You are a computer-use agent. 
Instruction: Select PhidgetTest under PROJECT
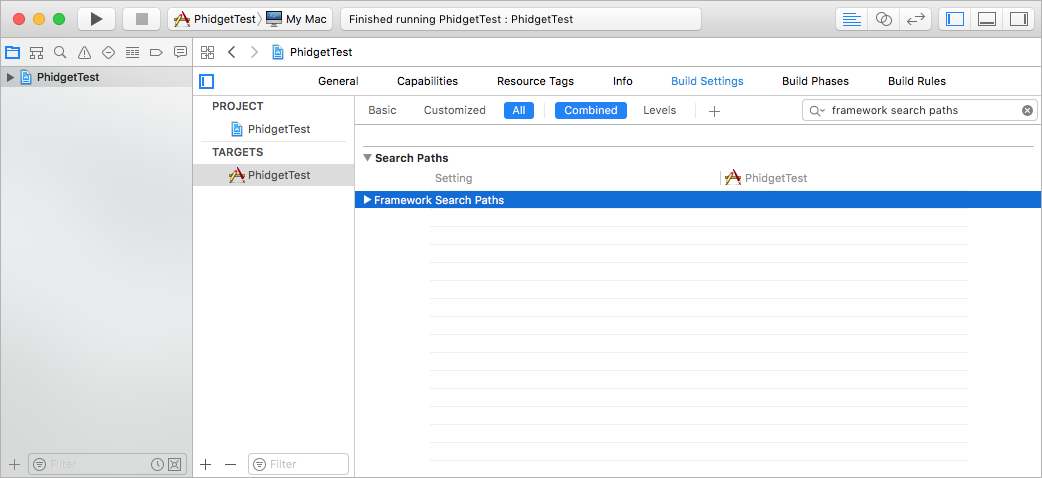point(270,129)
